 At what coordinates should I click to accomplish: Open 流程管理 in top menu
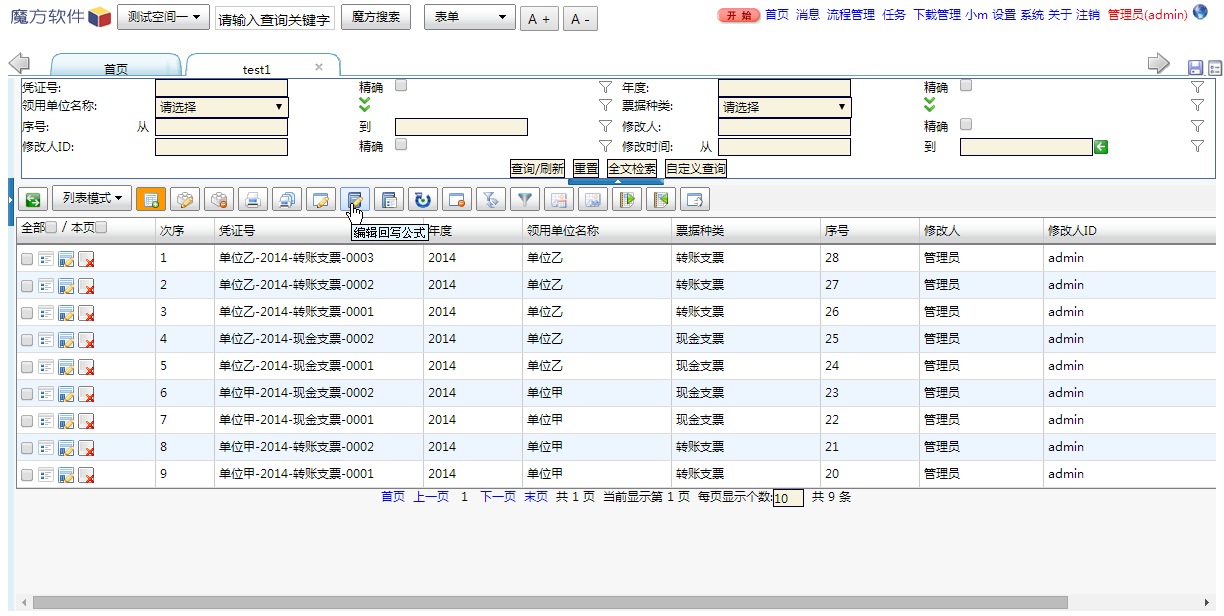[x=851, y=15]
